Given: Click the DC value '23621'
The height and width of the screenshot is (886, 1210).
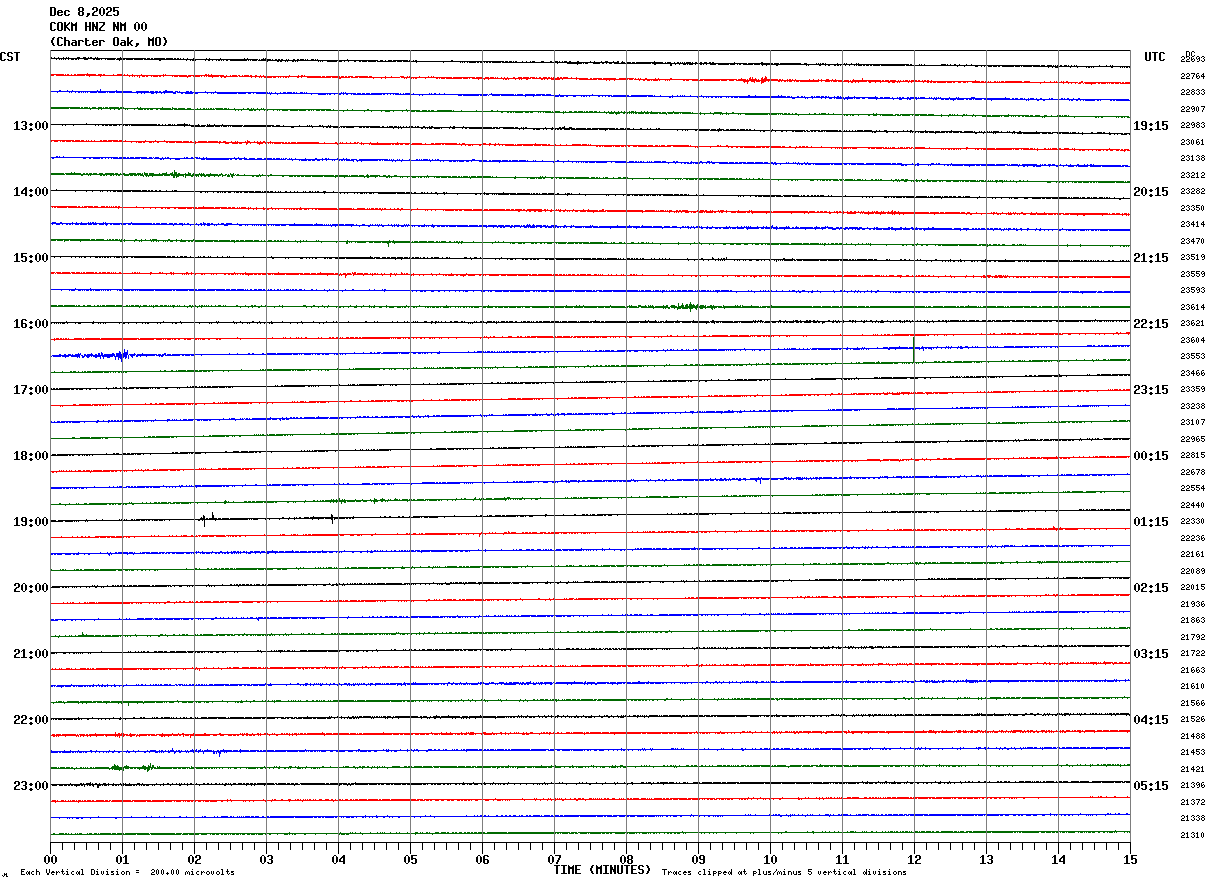Looking at the screenshot, I should (x=1192, y=323).
